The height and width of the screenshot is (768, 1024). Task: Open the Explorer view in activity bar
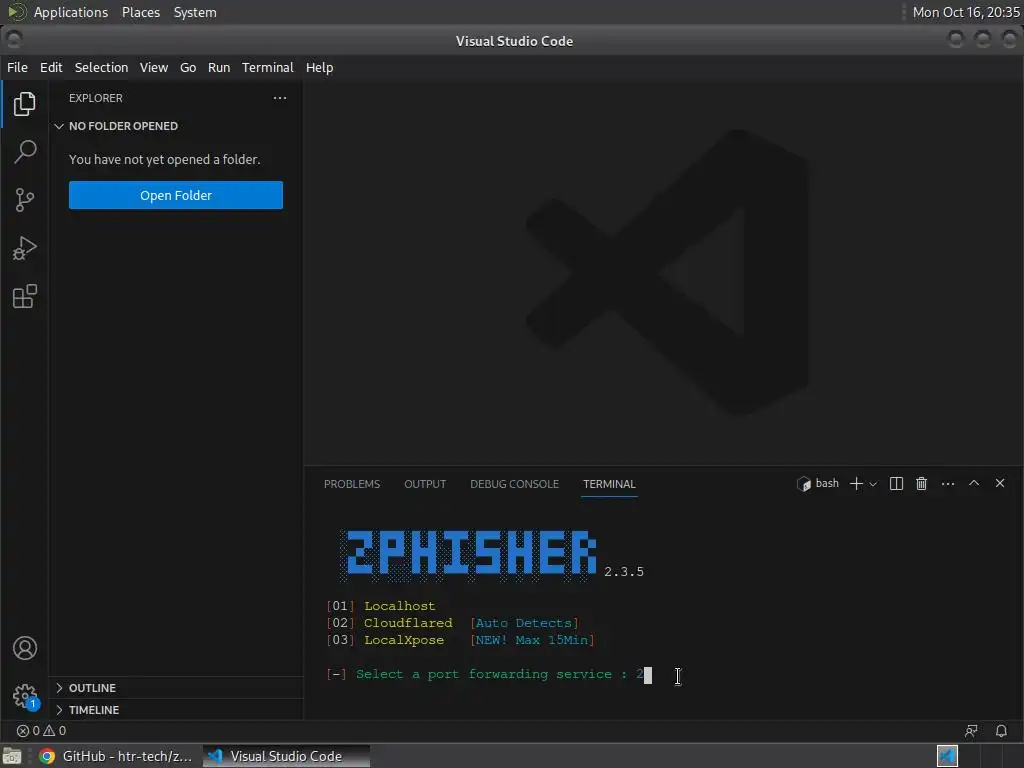click(x=25, y=103)
